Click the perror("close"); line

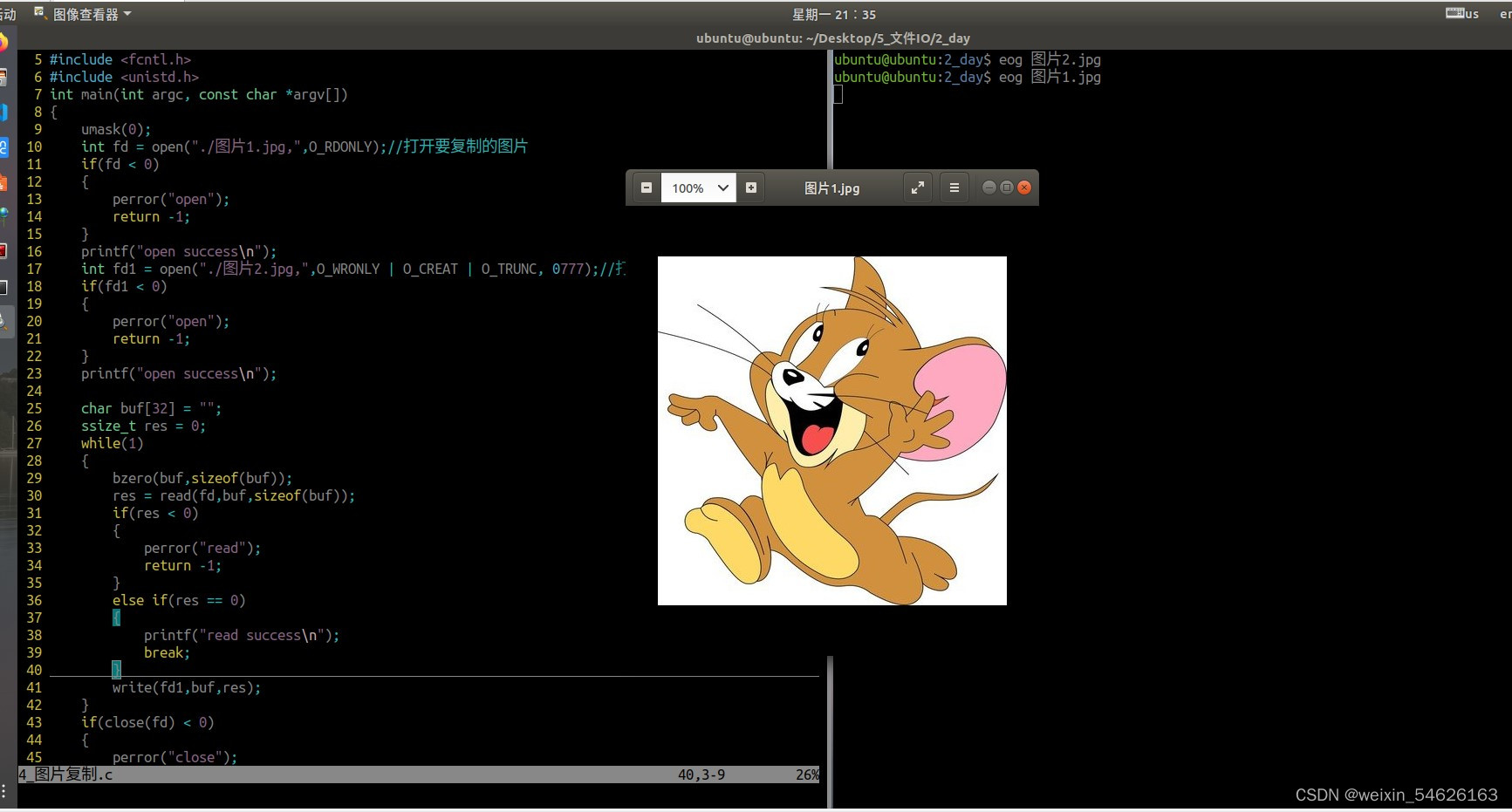(175, 757)
